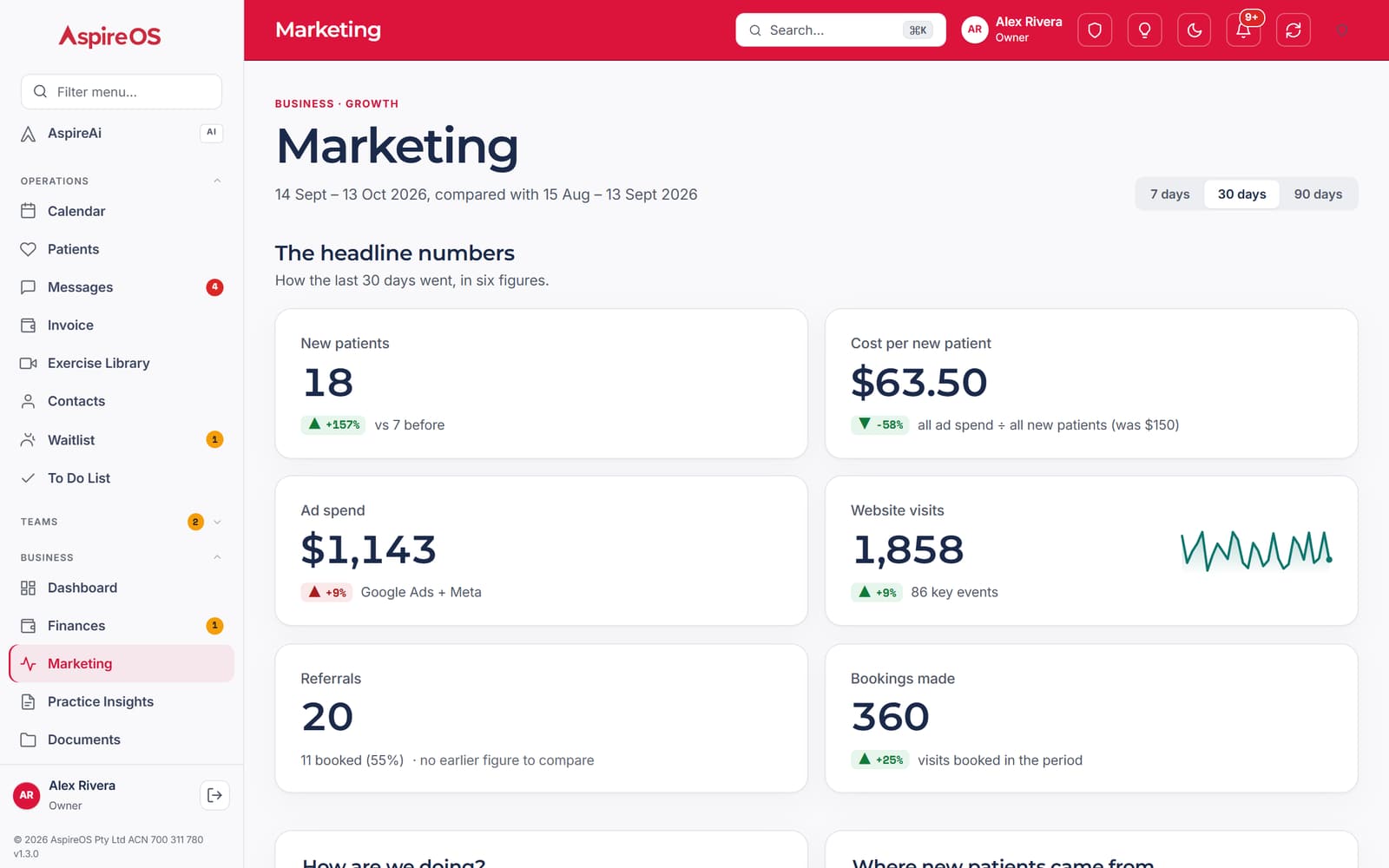Collapse the Business section chevron
This screenshot has width=1389, height=868.
[x=217, y=557]
